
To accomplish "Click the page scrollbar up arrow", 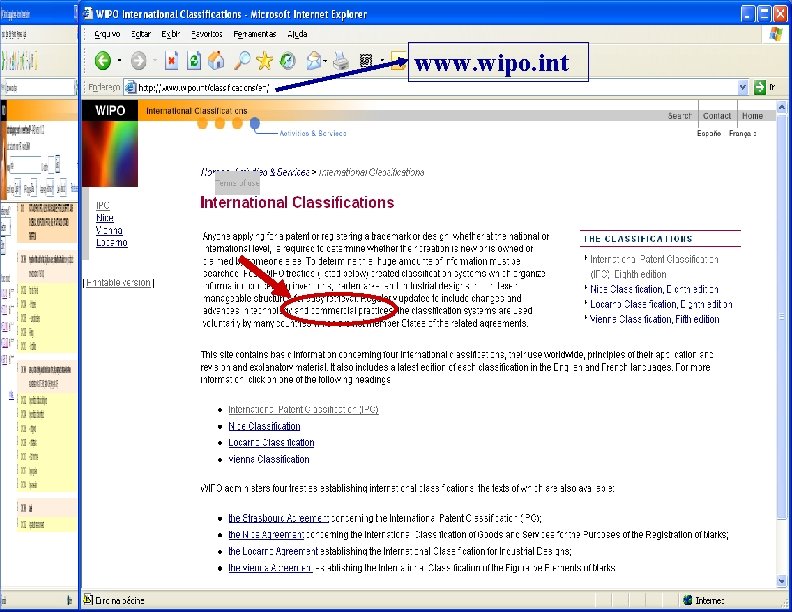I will [x=781, y=107].
